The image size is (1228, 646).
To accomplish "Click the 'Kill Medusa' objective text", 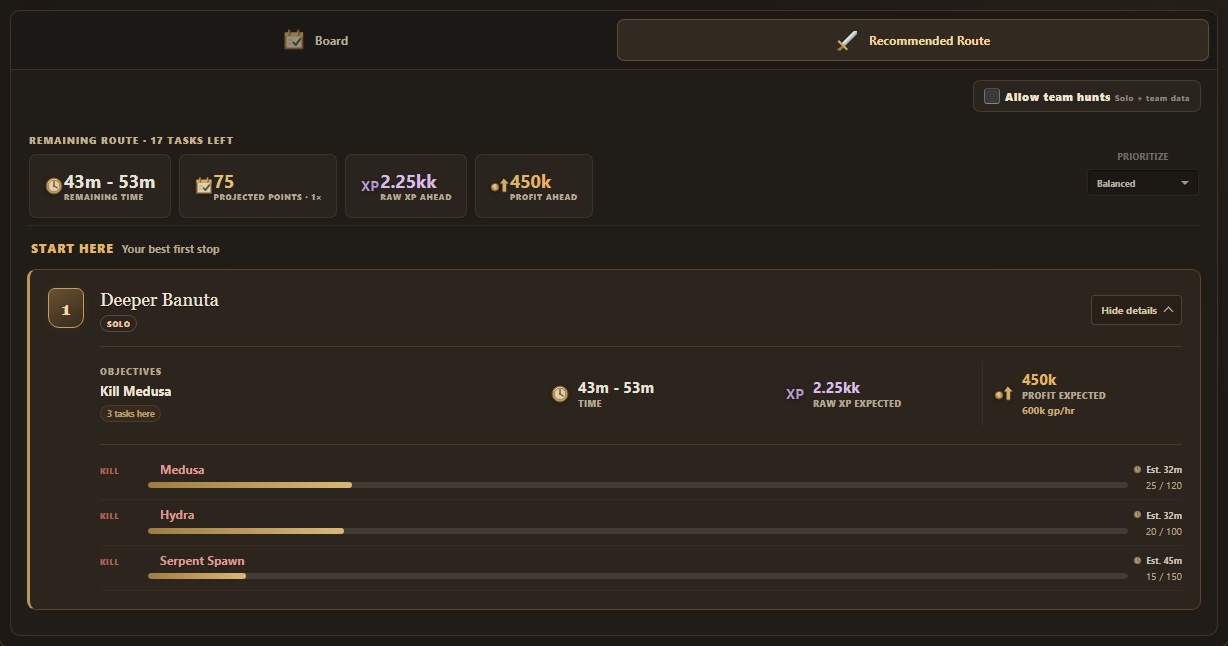I will [135, 391].
